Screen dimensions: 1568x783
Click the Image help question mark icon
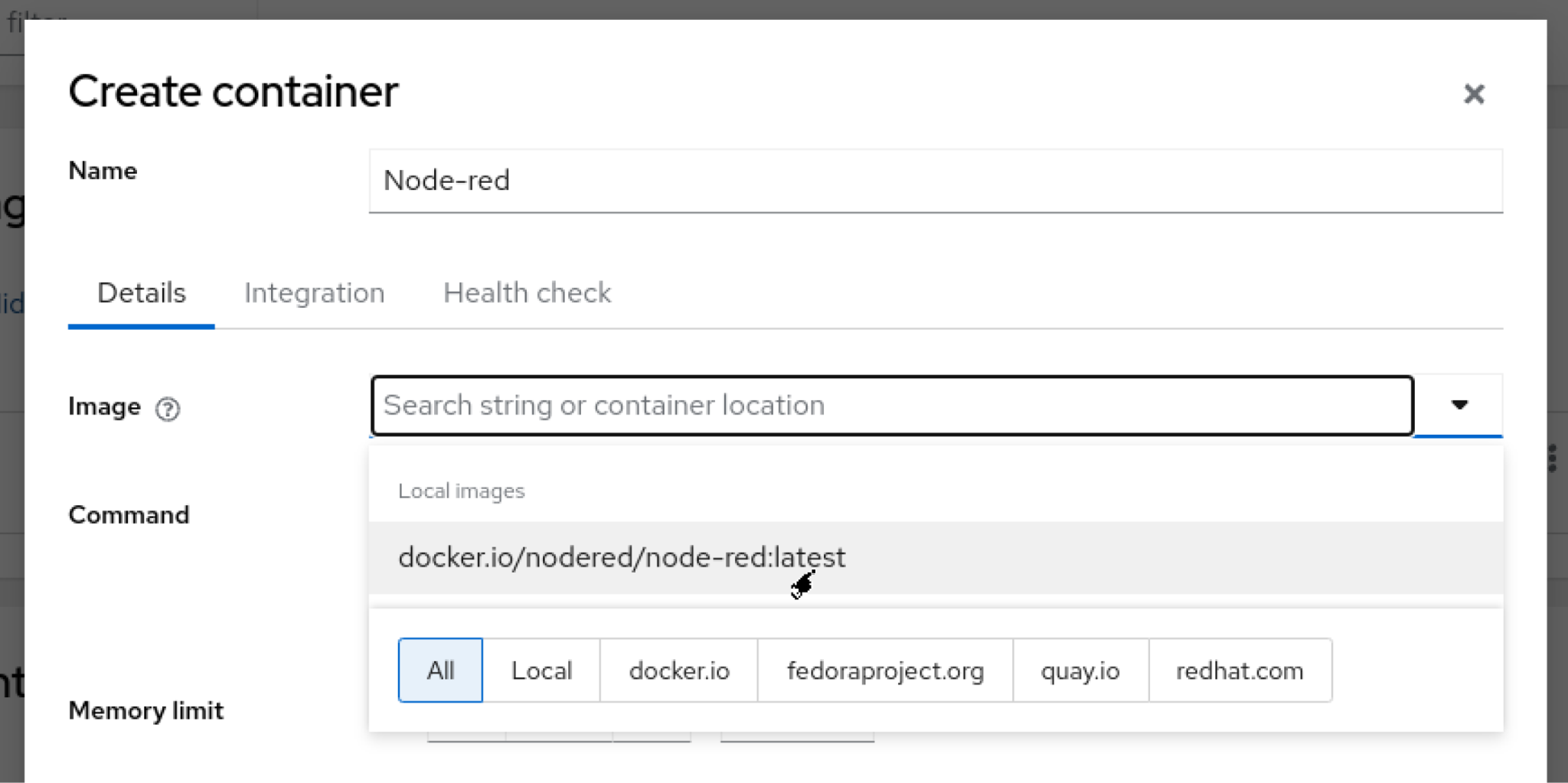tap(168, 409)
